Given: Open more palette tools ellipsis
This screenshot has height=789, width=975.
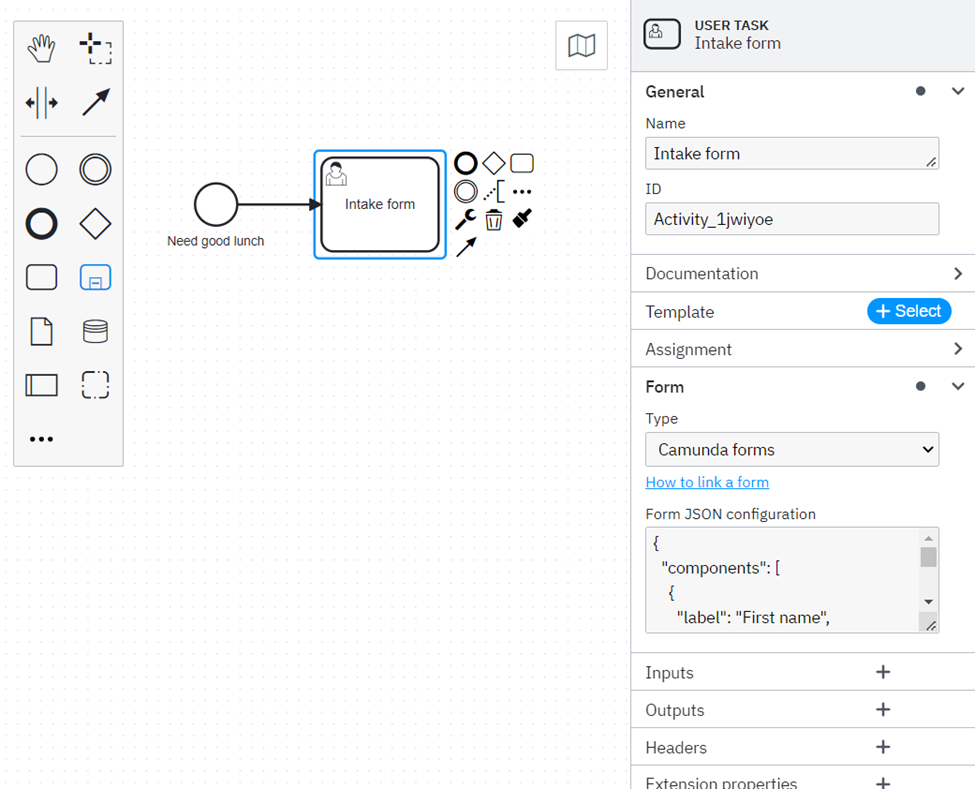Looking at the screenshot, I should pos(42,439).
